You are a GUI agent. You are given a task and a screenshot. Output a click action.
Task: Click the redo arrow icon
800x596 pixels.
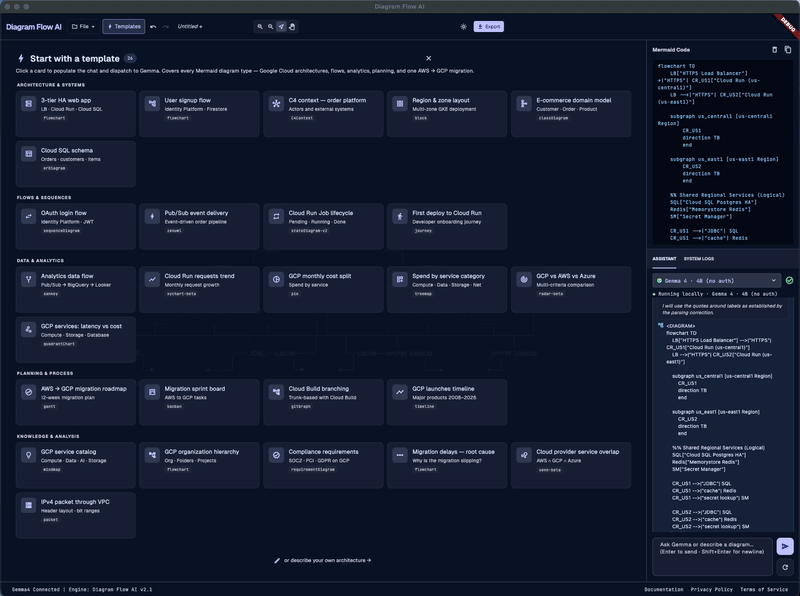click(x=165, y=27)
